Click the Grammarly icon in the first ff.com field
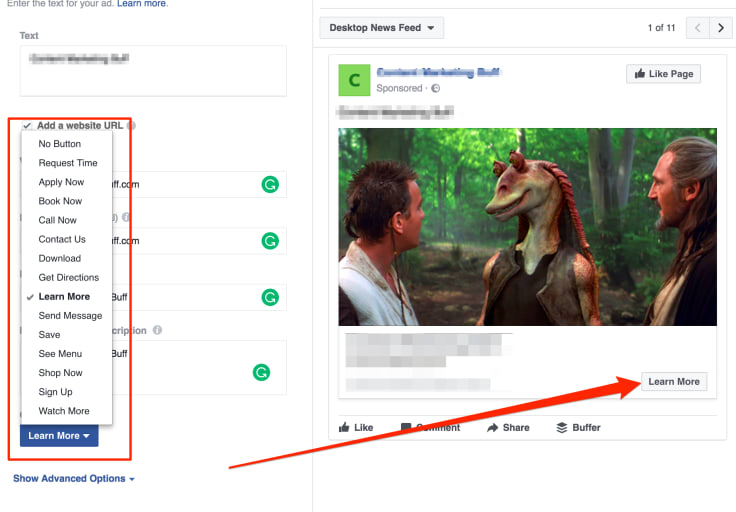Image resolution: width=736 pixels, height=512 pixels. click(x=270, y=184)
